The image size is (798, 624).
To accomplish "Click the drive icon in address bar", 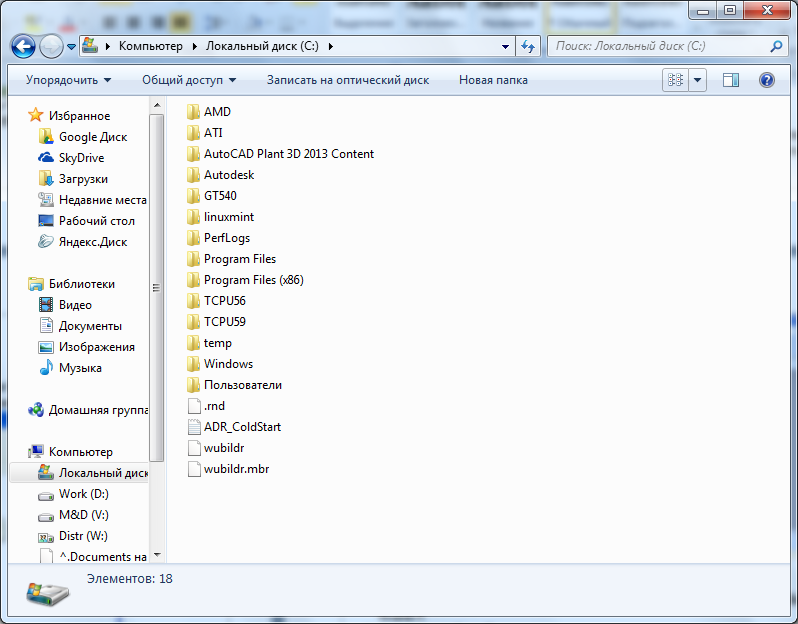I will pyautogui.click(x=90, y=46).
